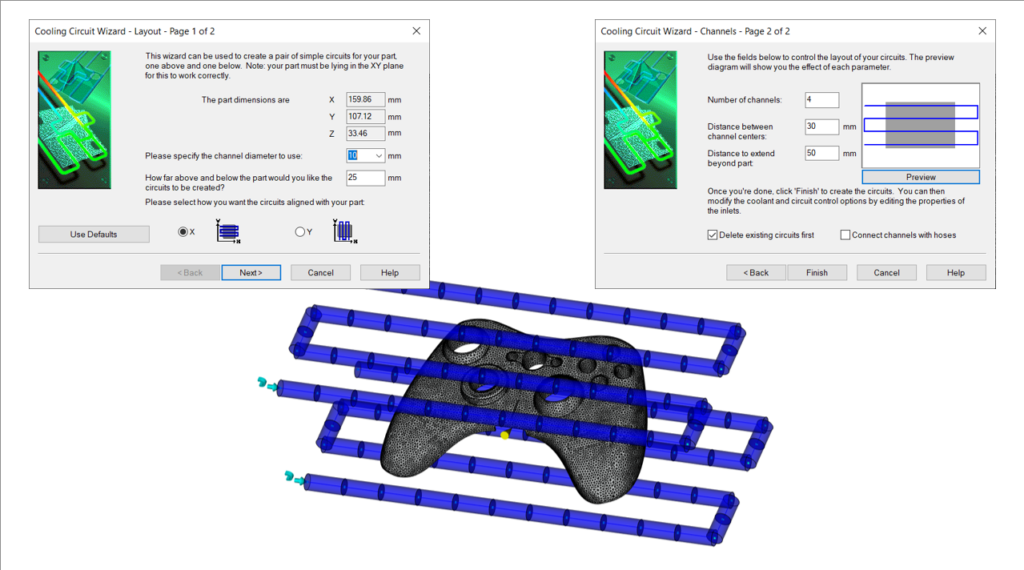Click Back in the Channels wizard page 2
The height and width of the screenshot is (570, 1024).
(756, 273)
